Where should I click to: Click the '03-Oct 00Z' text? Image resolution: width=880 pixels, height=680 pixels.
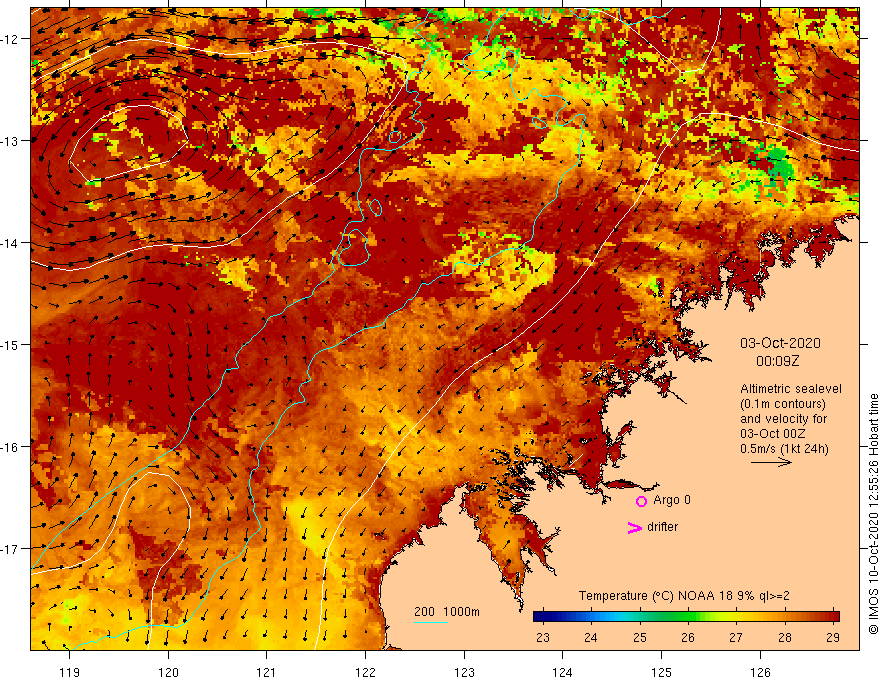tap(772, 434)
